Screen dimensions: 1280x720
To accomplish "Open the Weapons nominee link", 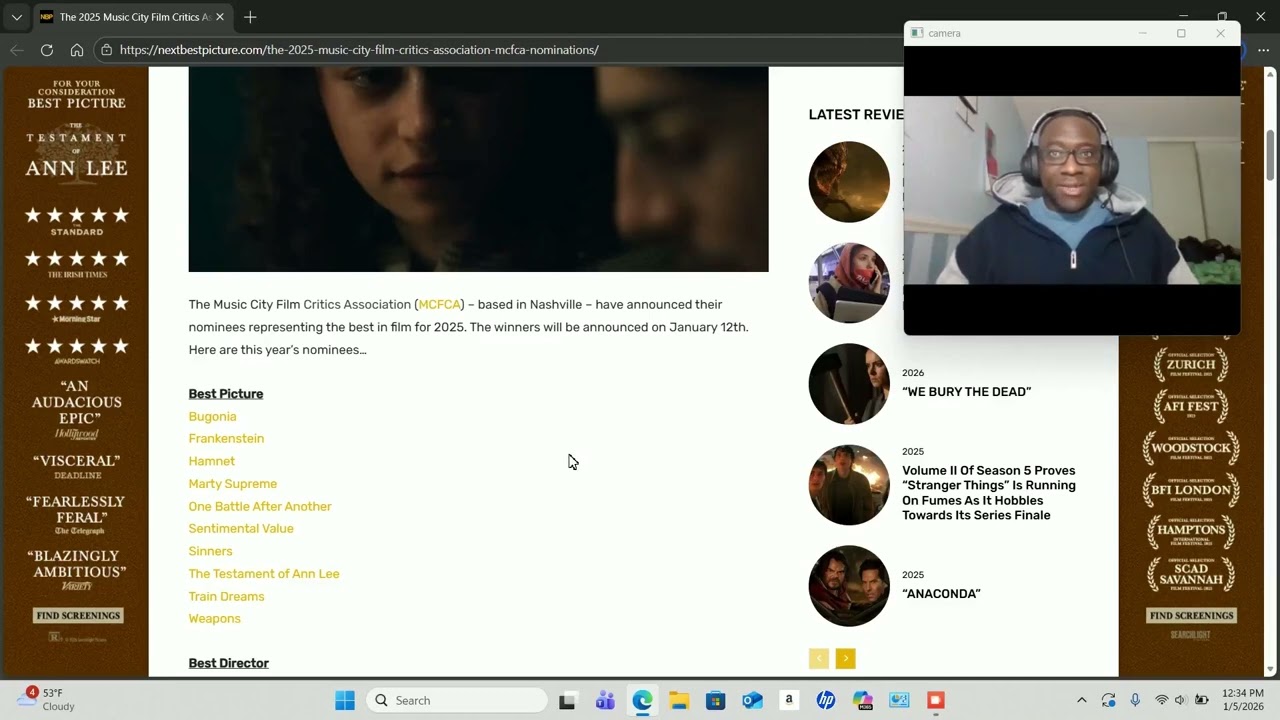I will point(215,619).
